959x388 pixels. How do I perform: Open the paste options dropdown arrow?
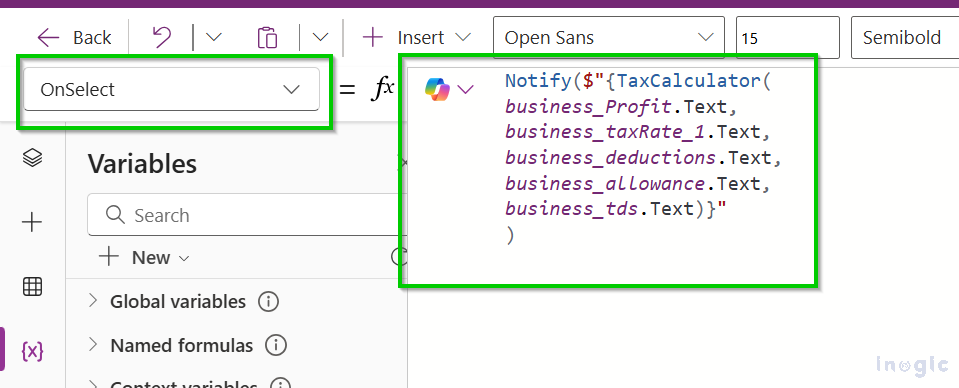coord(320,37)
